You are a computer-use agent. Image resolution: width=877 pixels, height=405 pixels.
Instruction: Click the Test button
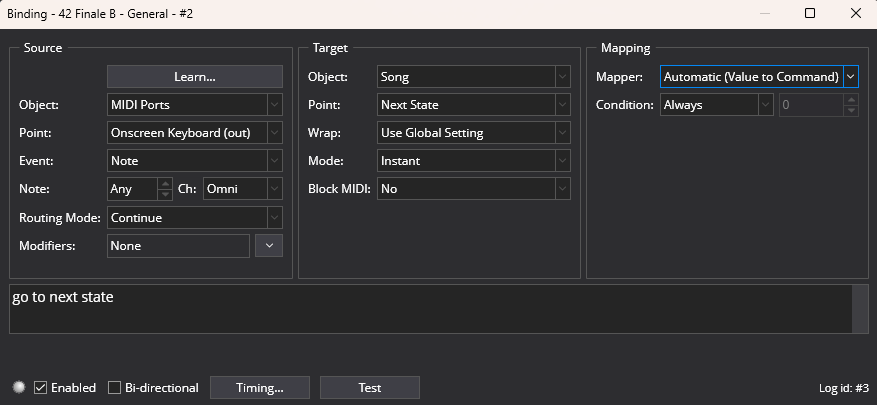coord(370,388)
